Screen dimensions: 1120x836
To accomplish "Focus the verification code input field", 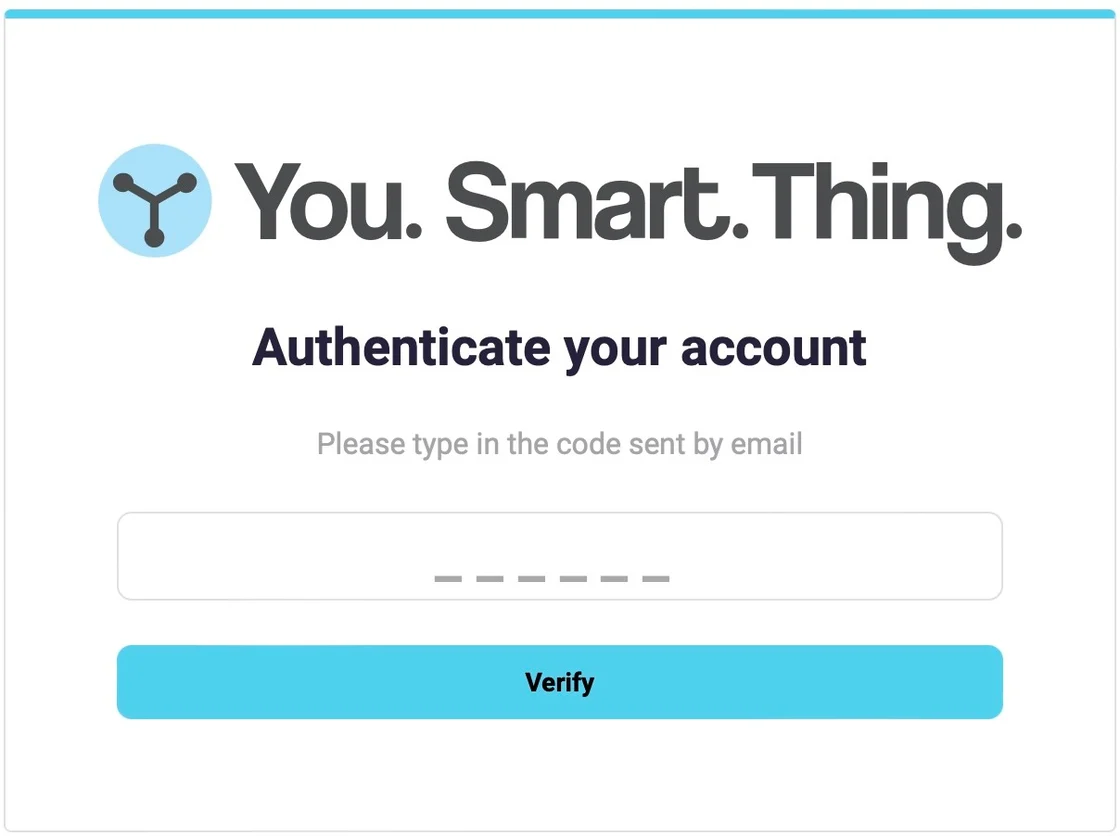I will click(x=559, y=556).
